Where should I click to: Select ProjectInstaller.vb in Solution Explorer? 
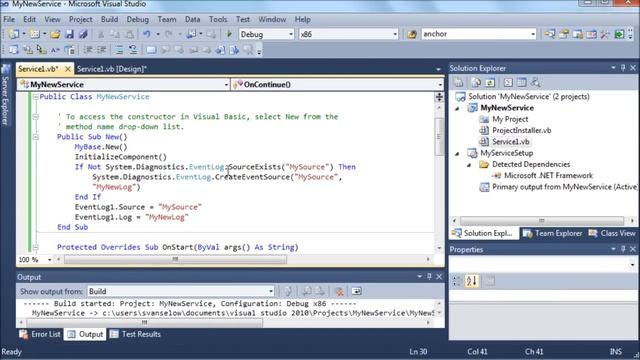(522, 130)
